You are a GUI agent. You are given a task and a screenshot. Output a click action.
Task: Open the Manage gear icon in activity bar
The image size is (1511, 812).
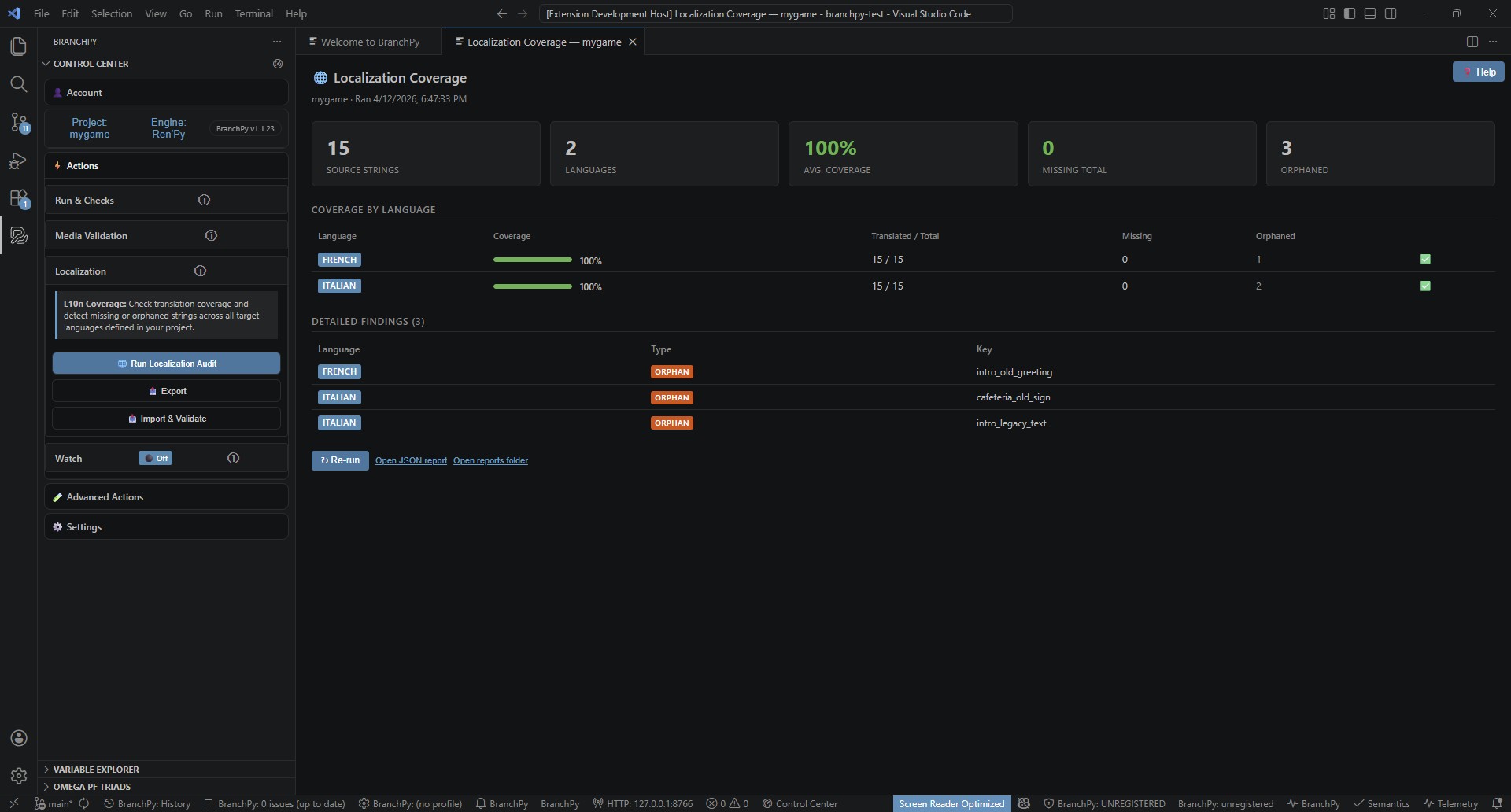pos(18,776)
